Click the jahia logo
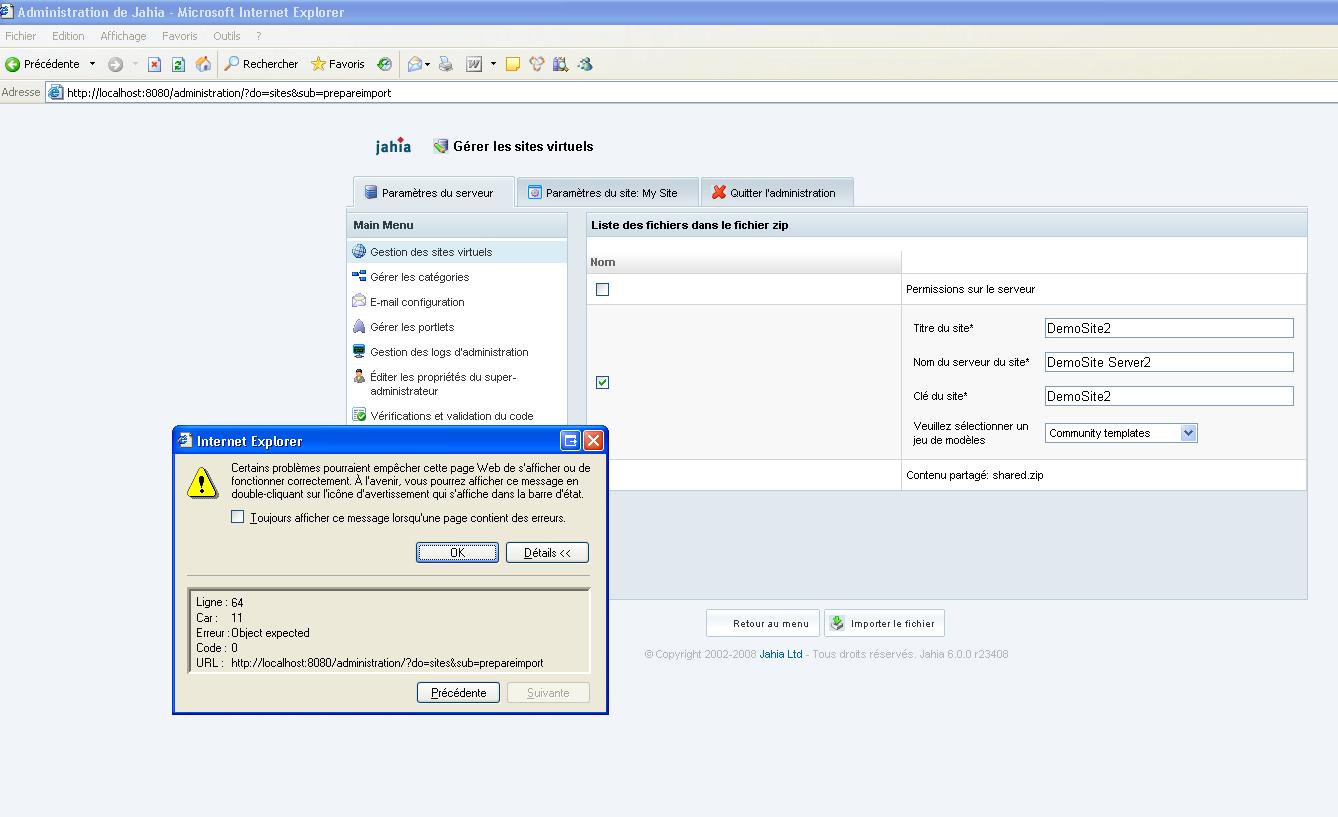This screenshot has width=1338, height=817. pos(393,146)
